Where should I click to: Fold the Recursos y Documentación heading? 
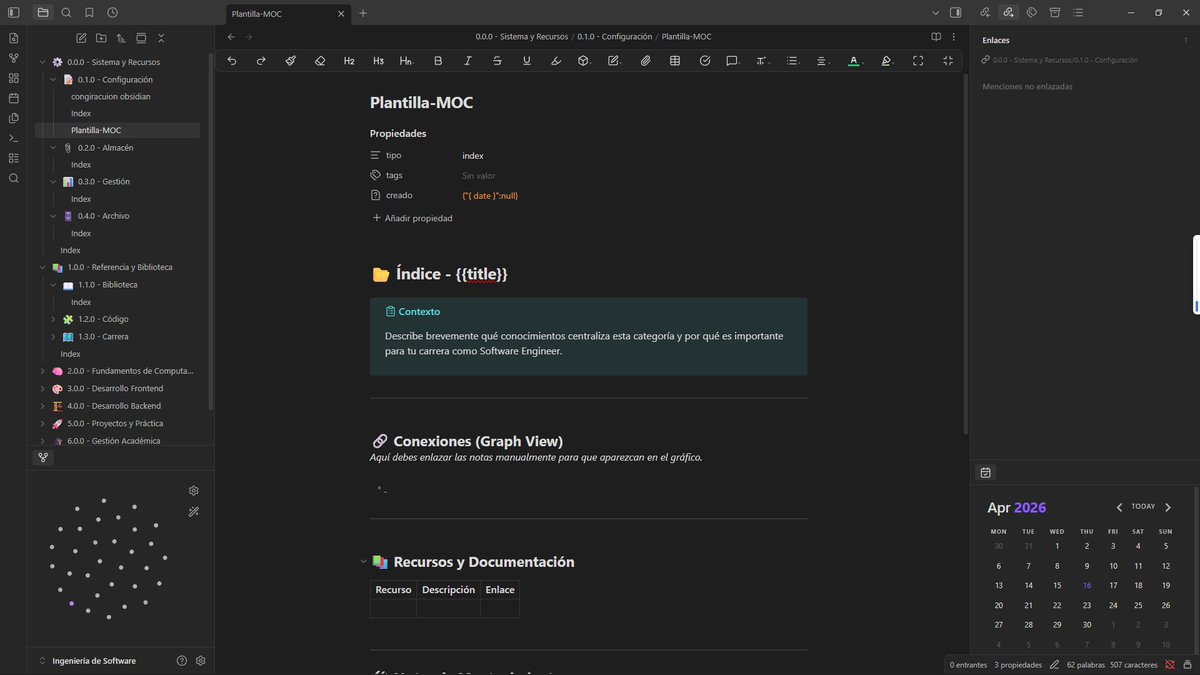point(363,562)
